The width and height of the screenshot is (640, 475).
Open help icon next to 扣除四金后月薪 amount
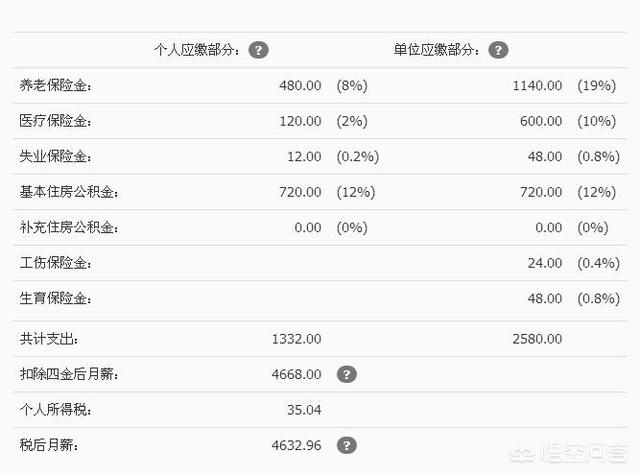click(346, 374)
